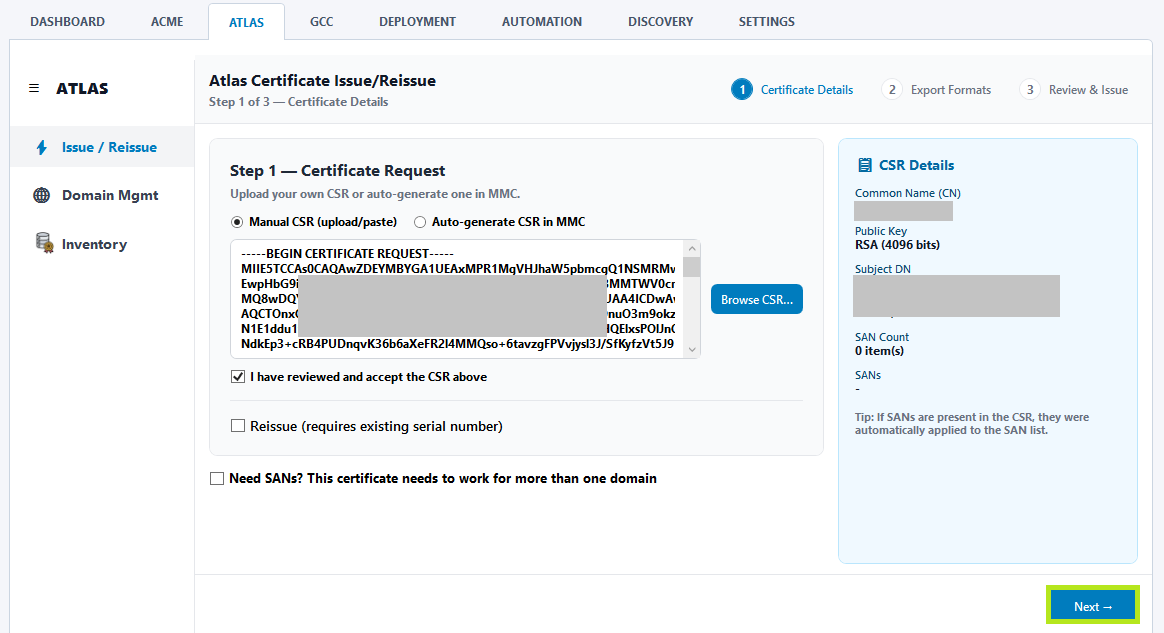Select Auto-generate CSR in MMC radio
Viewport: 1164px width, 633px height.
tap(419, 222)
